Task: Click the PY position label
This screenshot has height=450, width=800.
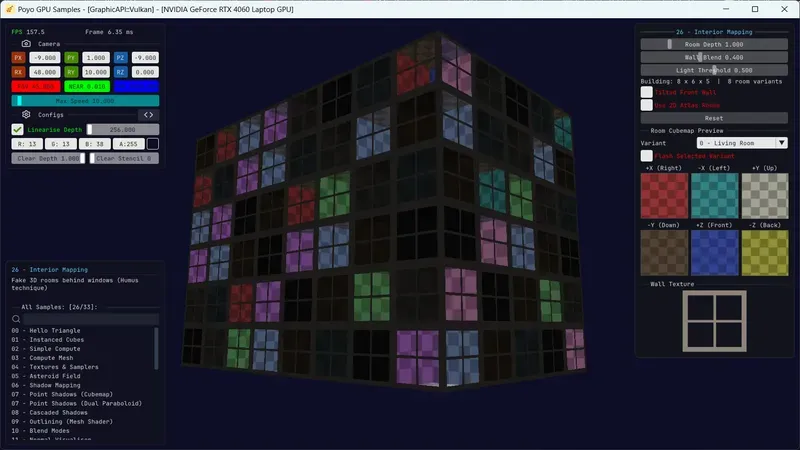Action: [71, 58]
